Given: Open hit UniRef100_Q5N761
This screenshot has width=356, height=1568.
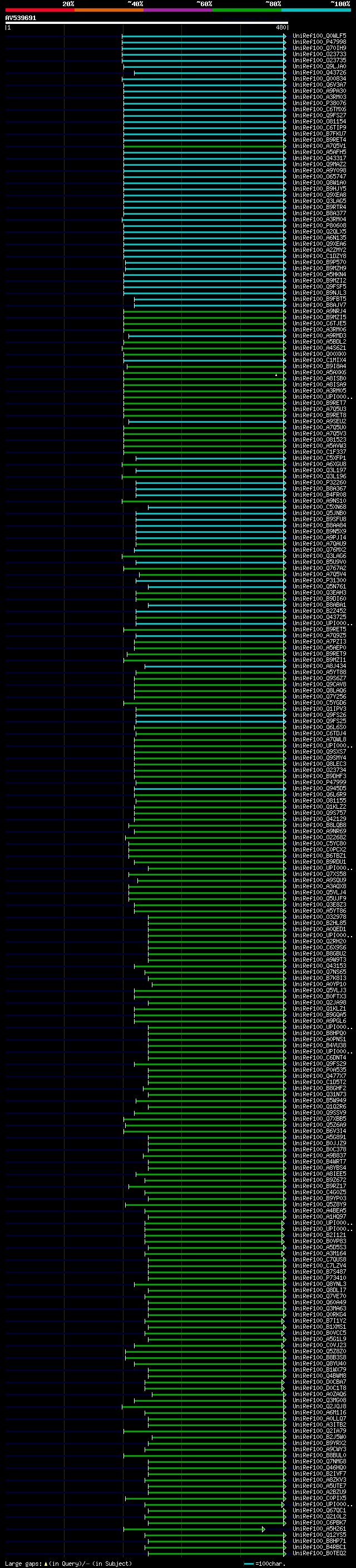Looking at the screenshot, I should tap(319, 586).
